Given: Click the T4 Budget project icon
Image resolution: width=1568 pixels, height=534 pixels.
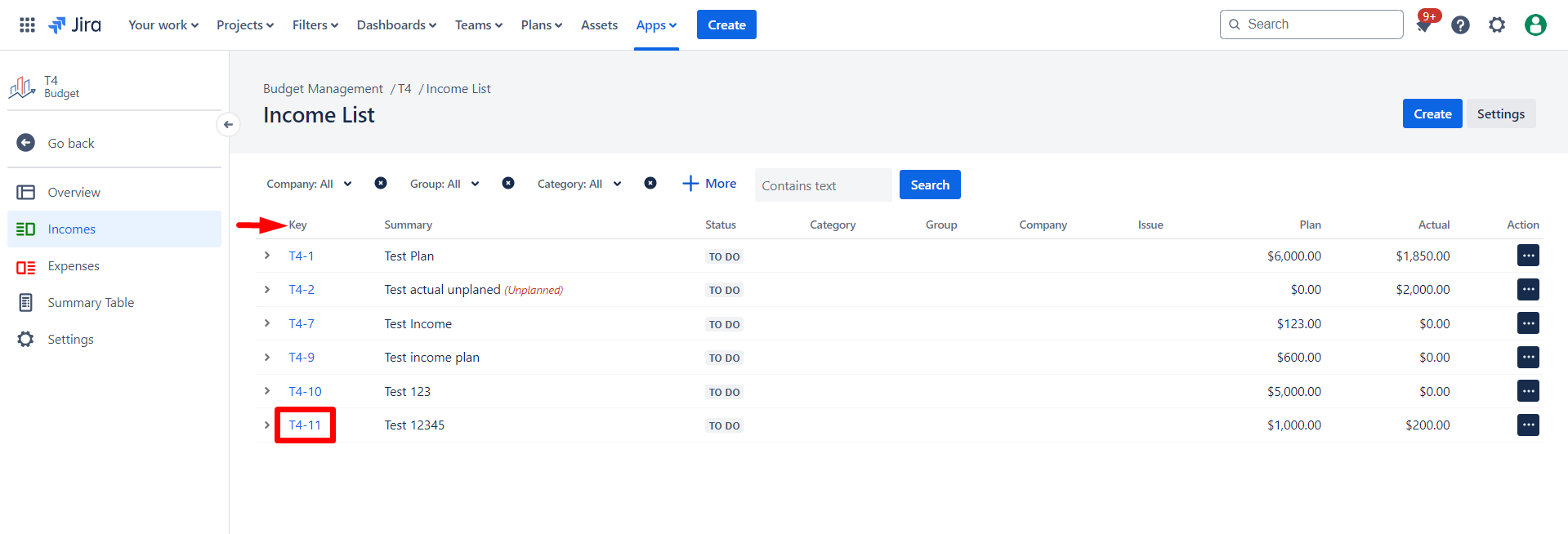Looking at the screenshot, I should [22, 87].
